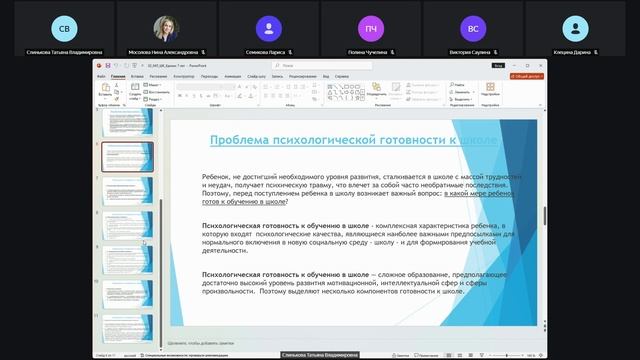Click the Arrange (Упорядочить) icon
The width and height of the screenshot is (640, 360).
coord(376,86)
